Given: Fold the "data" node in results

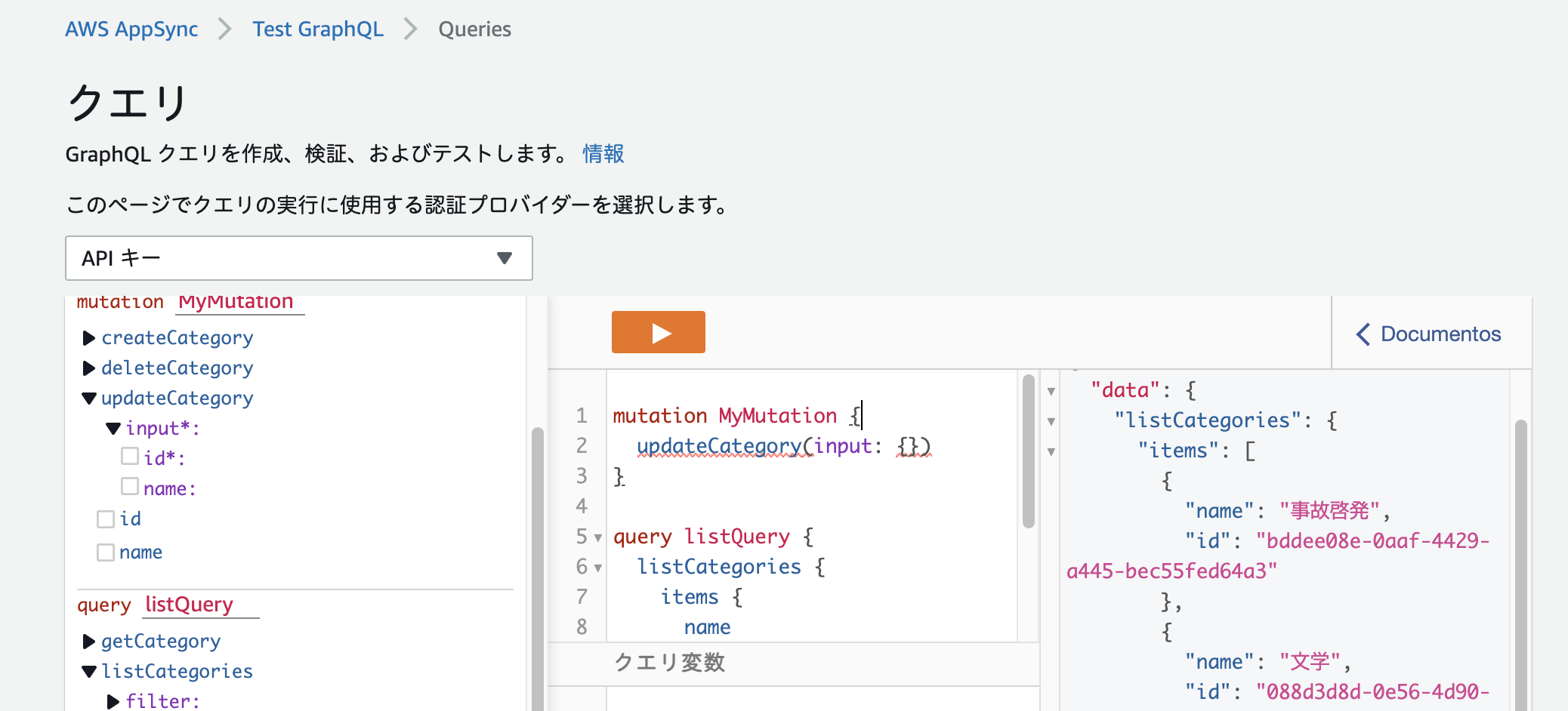Looking at the screenshot, I should point(1051,391).
